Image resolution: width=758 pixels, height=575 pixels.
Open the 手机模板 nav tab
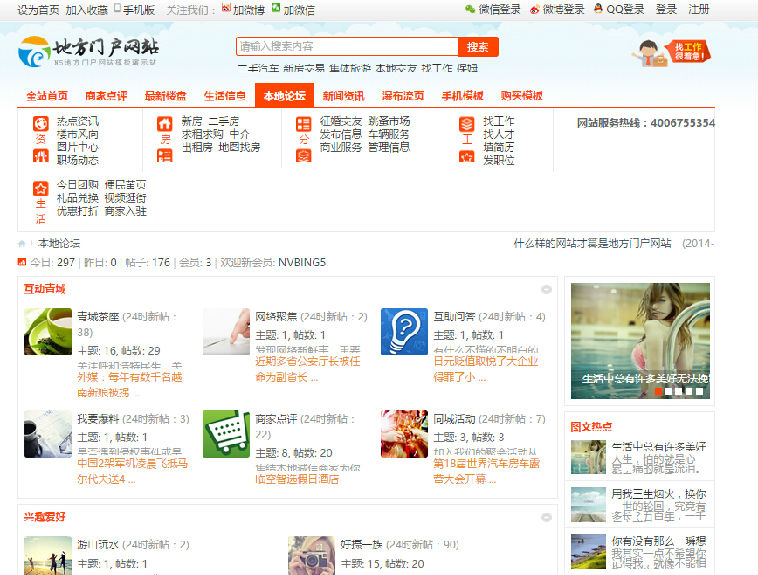point(462,96)
